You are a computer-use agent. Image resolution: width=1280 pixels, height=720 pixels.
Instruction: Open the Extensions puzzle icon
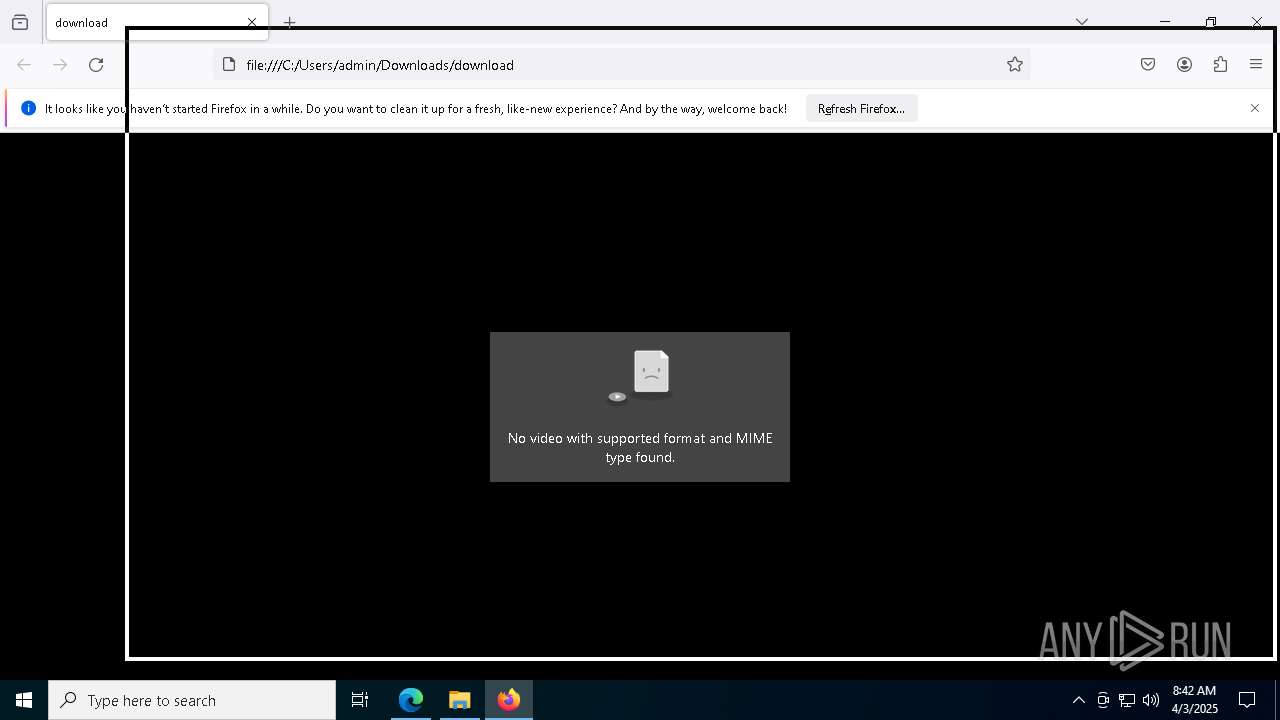pos(1220,65)
